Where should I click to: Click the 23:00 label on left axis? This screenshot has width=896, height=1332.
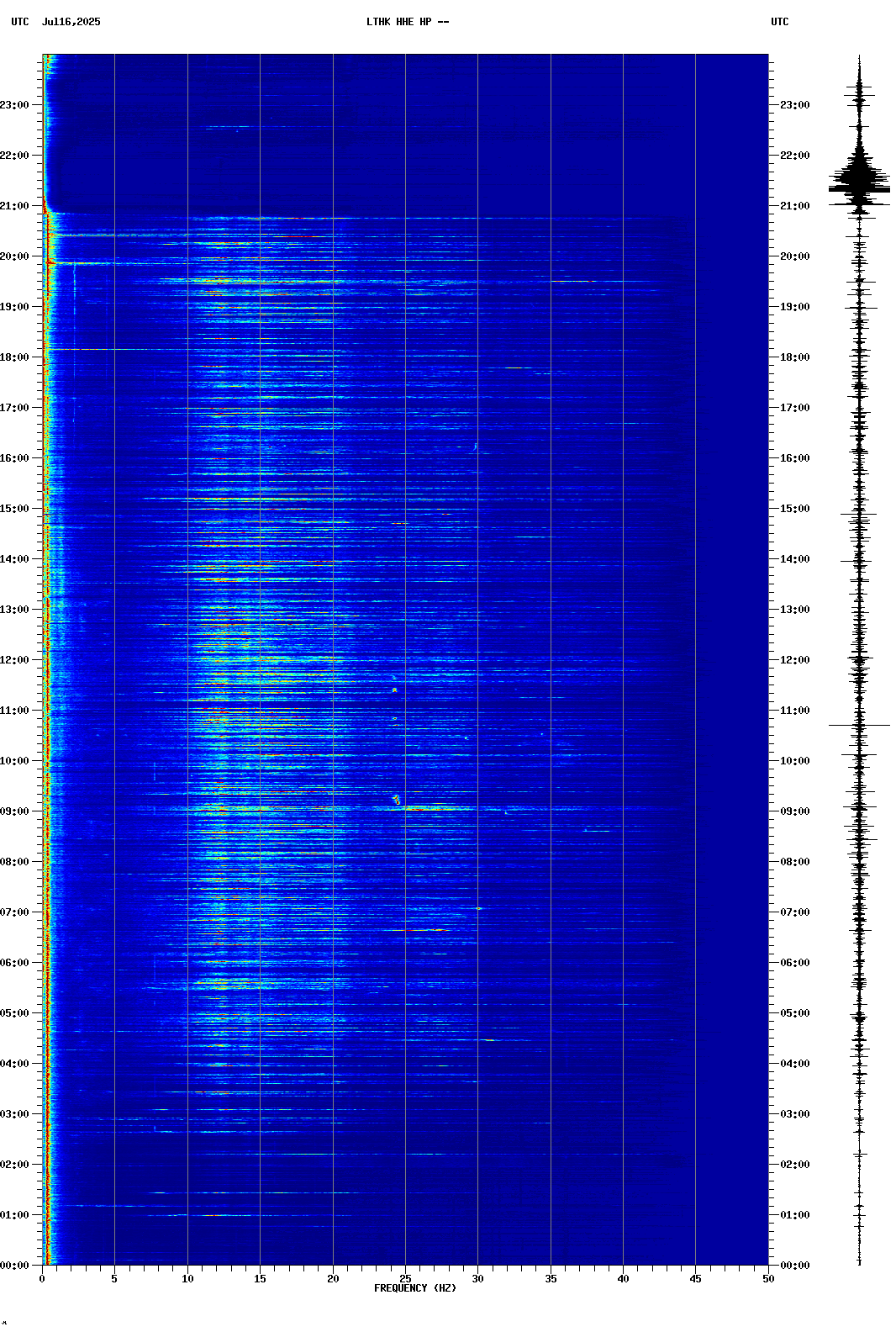tap(14, 105)
